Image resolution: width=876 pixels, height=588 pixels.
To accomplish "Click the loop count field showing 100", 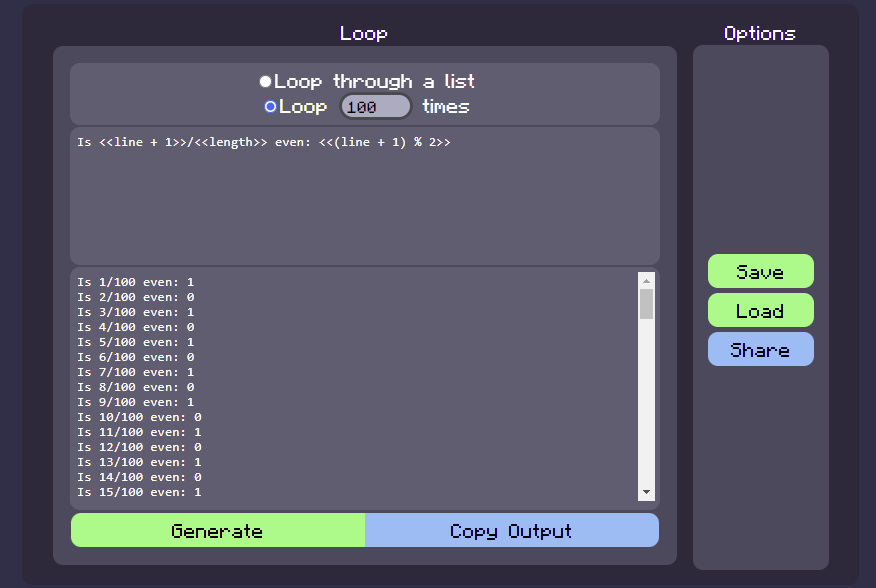I will [x=376, y=106].
